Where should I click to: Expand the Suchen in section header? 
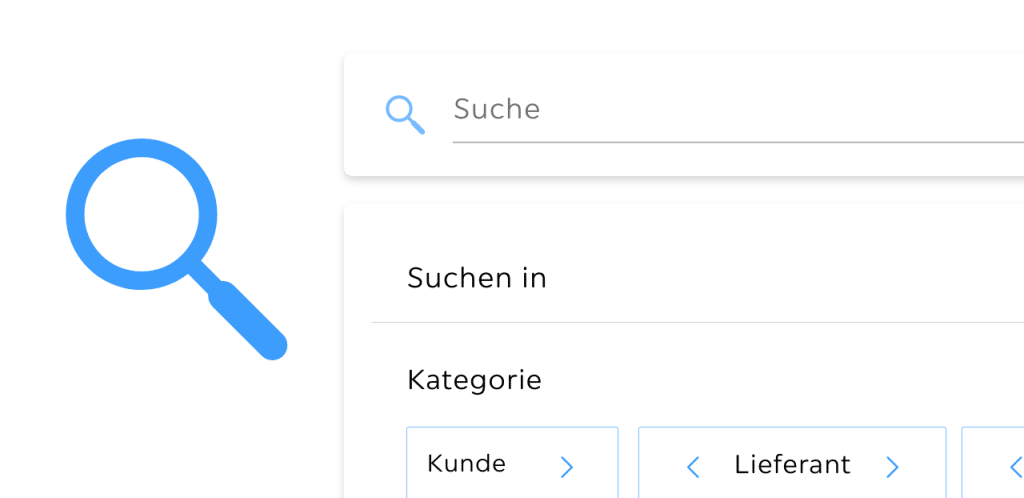pos(477,279)
